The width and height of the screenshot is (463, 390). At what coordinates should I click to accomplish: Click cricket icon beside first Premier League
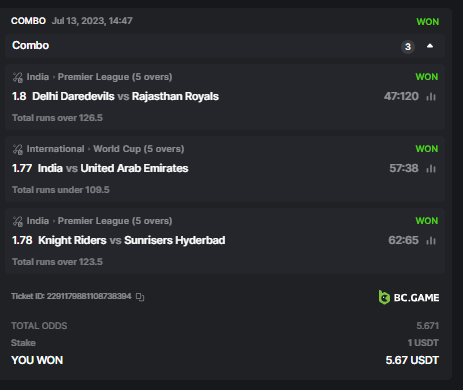point(18,77)
